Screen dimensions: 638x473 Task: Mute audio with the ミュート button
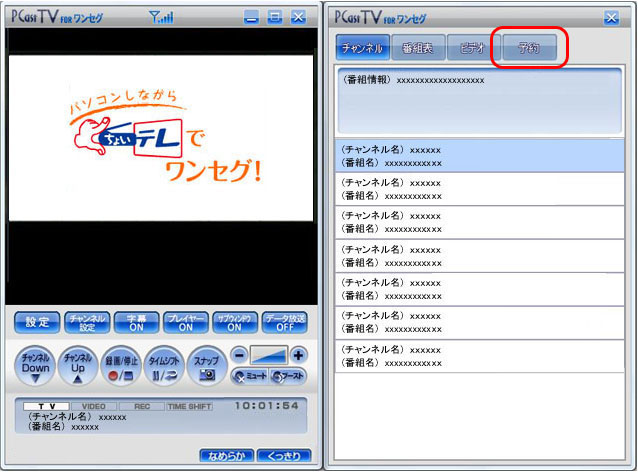click(249, 376)
